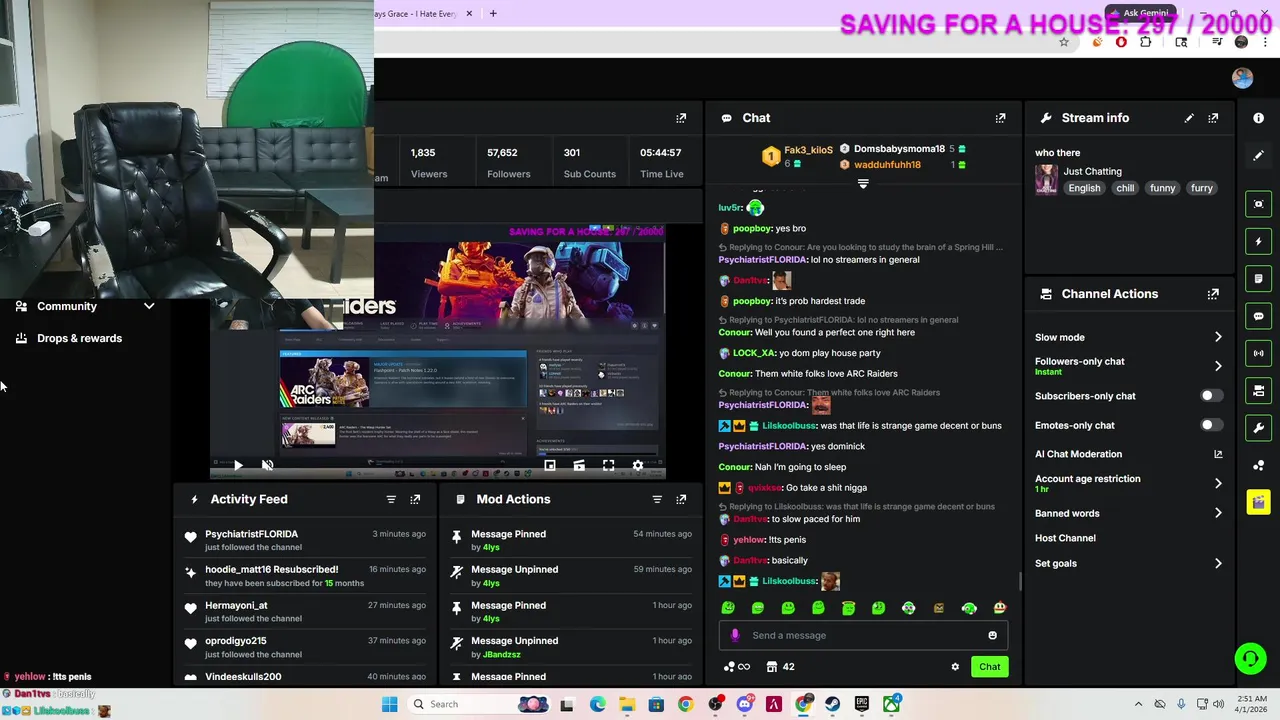Open the user profile avatar in the dashboard
This screenshot has height=720, width=1280.
pos(1243,78)
